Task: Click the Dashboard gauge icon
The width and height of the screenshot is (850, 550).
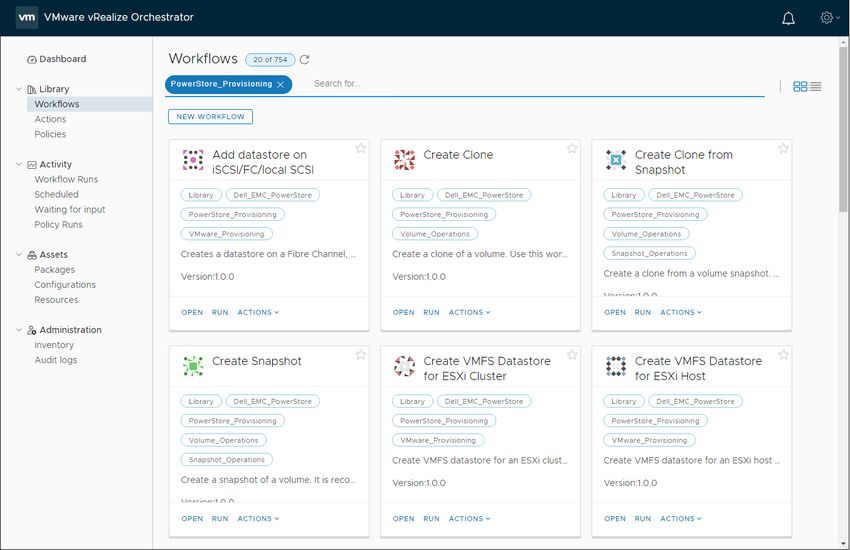Action: tap(32, 60)
